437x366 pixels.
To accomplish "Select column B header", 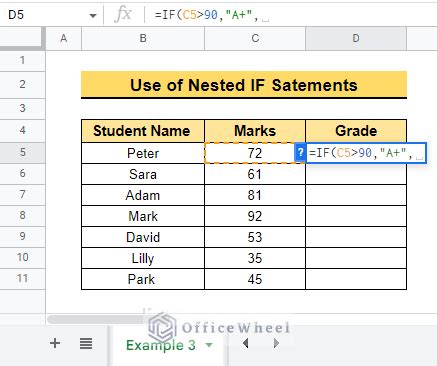I will pos(143,38).
